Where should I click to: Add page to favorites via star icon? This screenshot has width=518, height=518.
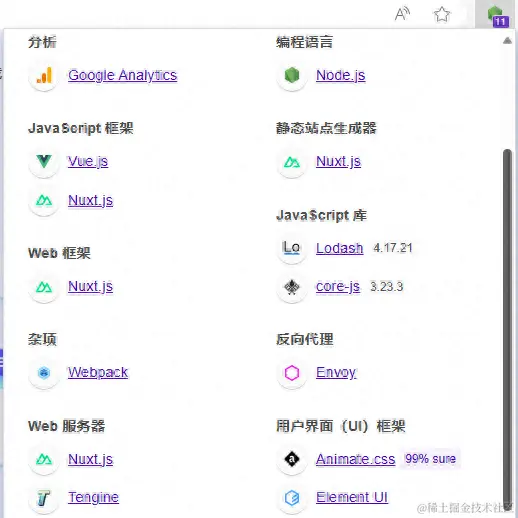point(442,14)
